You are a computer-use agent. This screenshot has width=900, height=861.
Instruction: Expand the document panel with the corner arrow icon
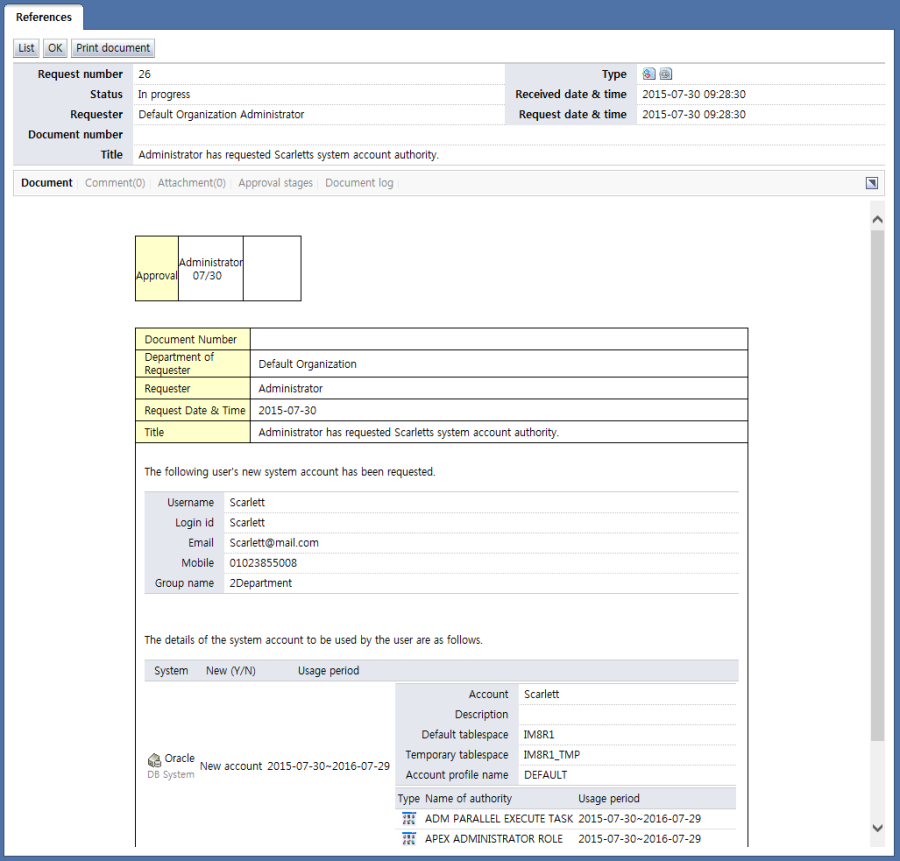pyautogui.click(x=871, y=183)
